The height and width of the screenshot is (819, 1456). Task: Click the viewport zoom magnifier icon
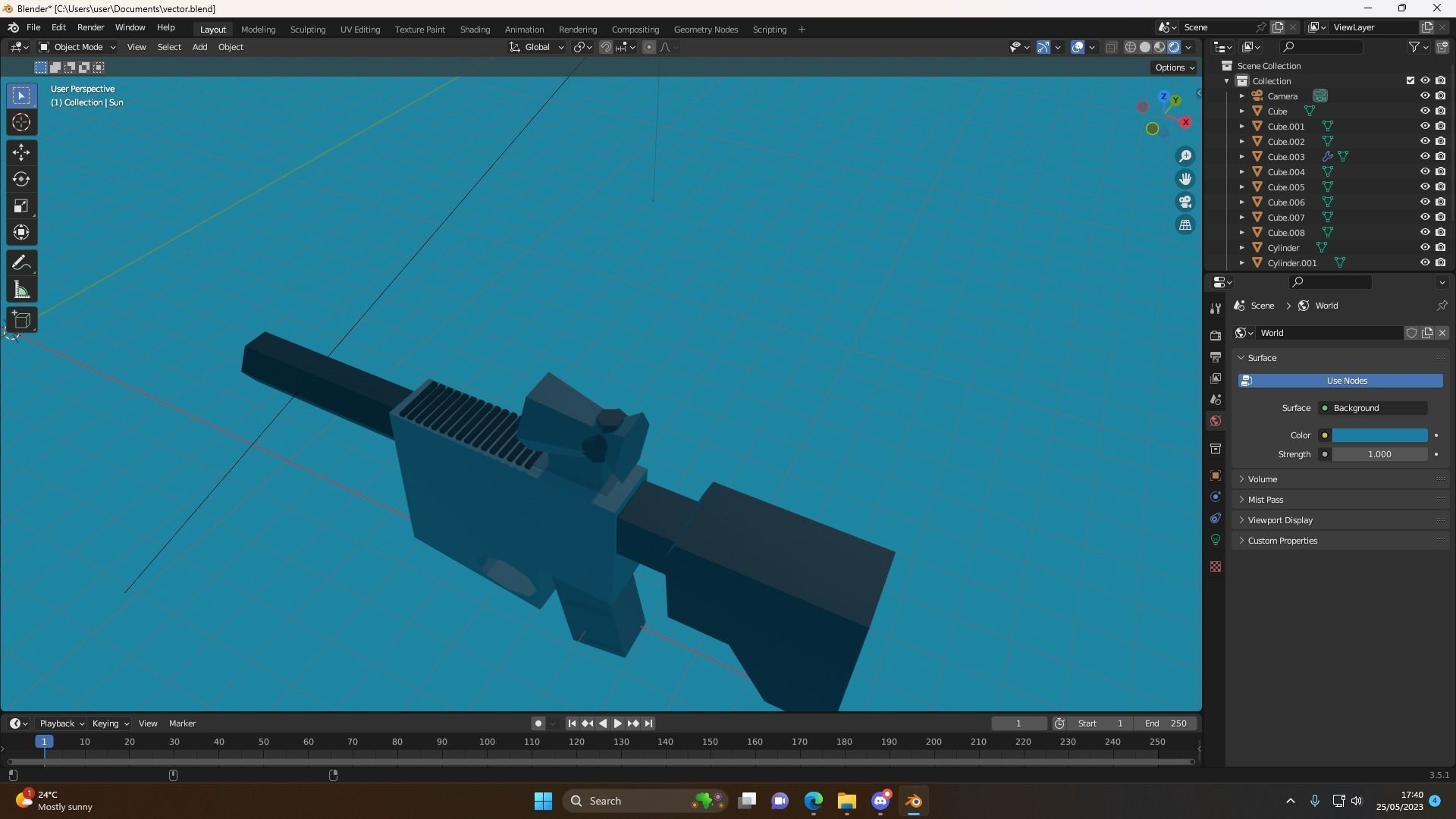tap(1185, 156)
